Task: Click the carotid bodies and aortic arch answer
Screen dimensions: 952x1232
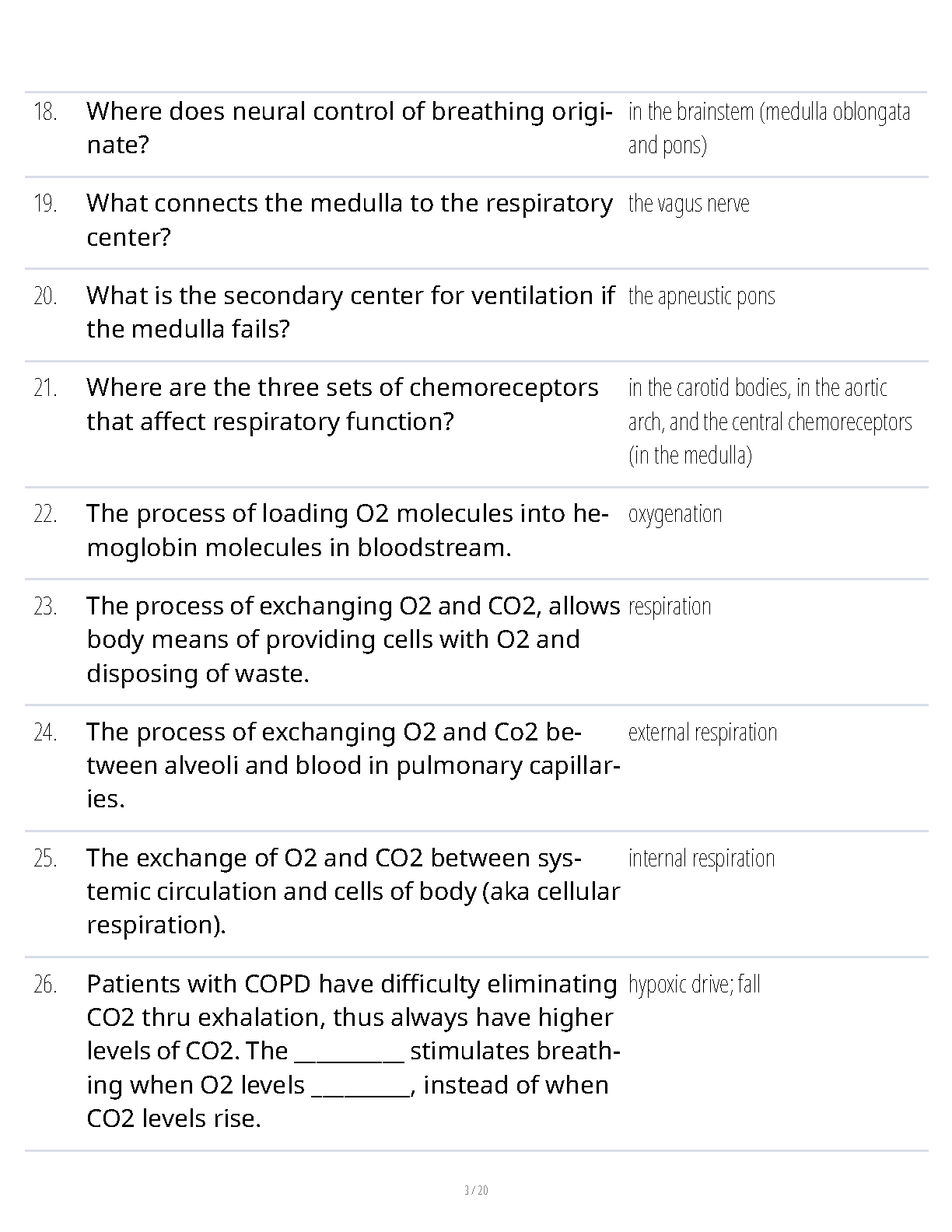Action: click(x=769, y=421)
